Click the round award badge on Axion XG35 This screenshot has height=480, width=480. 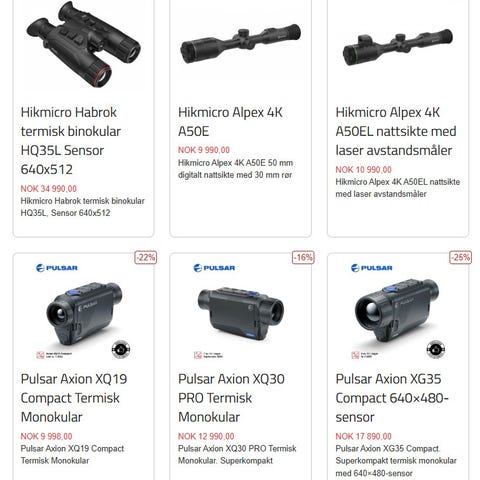[436, 349]
